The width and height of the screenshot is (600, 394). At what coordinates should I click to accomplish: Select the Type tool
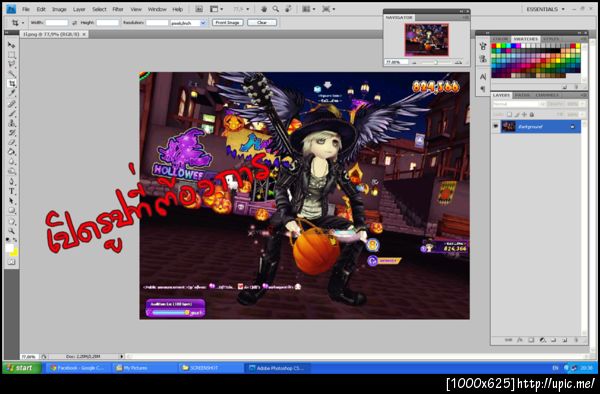coord(11,191)
